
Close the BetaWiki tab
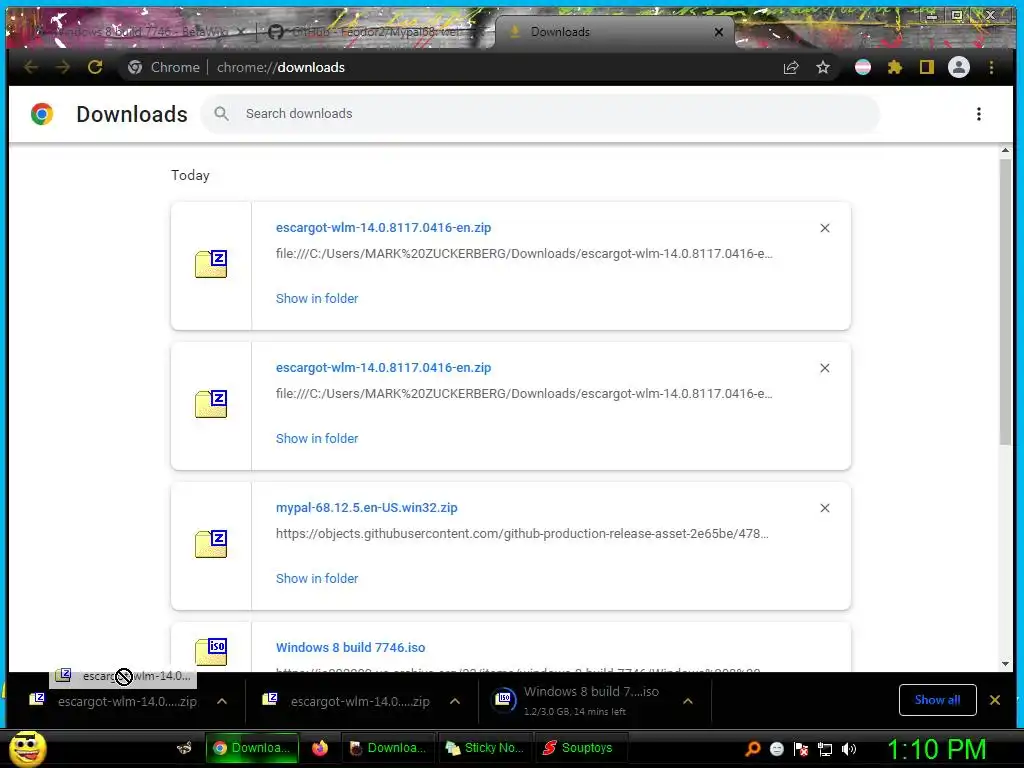[x=241, y=31]
